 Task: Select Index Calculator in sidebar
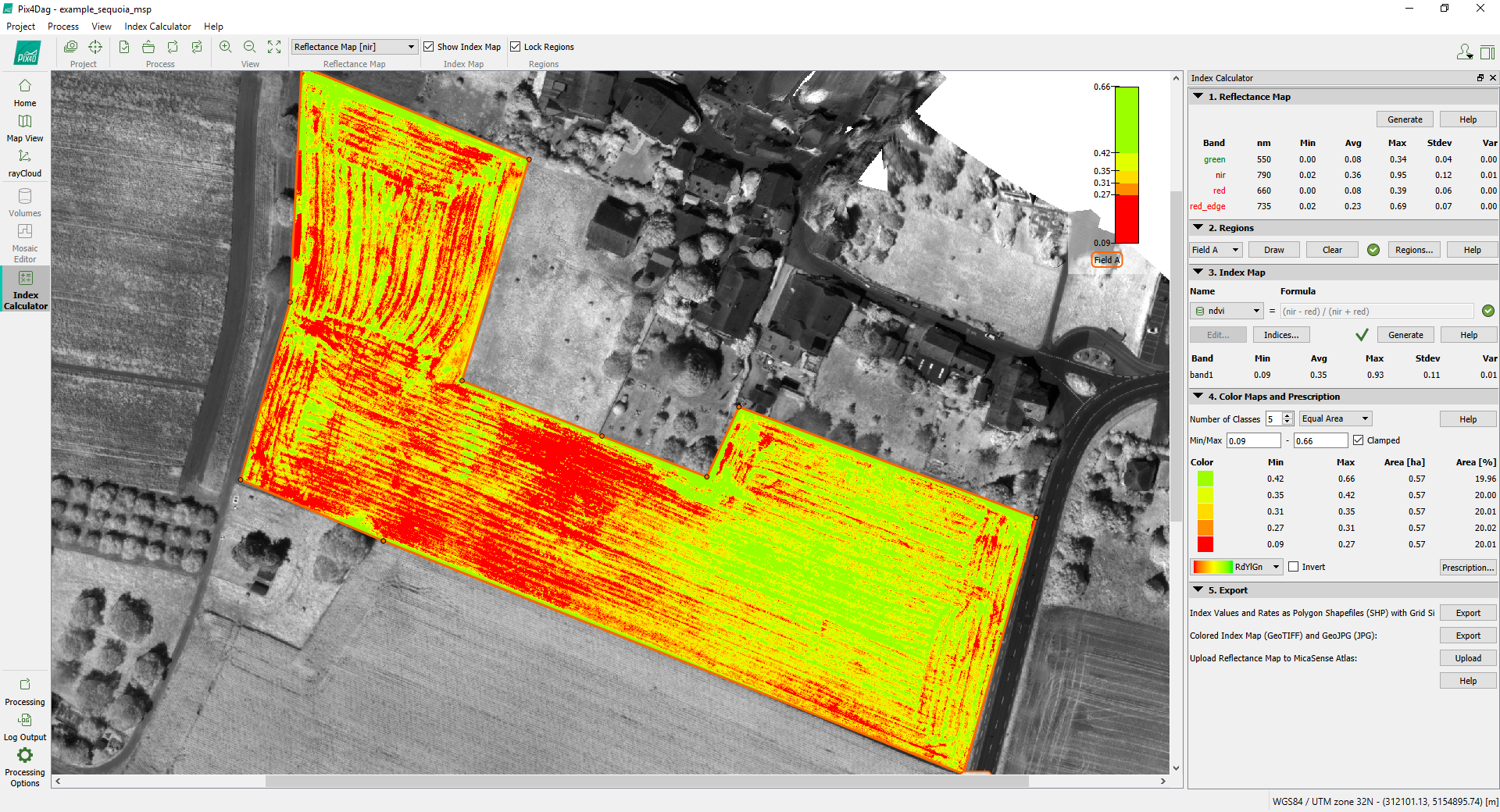coord(25,290)
